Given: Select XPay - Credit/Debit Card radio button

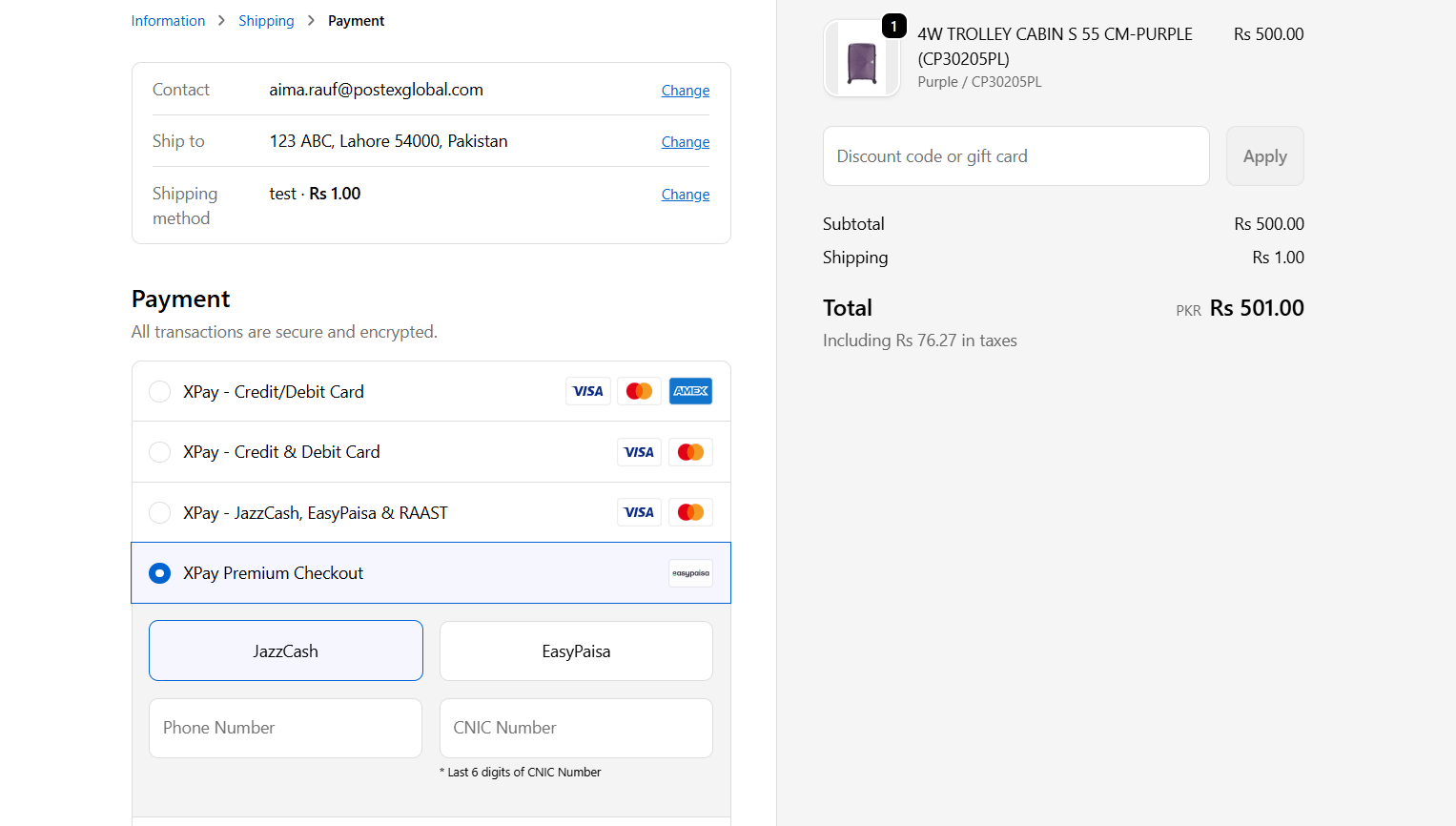Looking at the screenshot, I should coord(160,392).
